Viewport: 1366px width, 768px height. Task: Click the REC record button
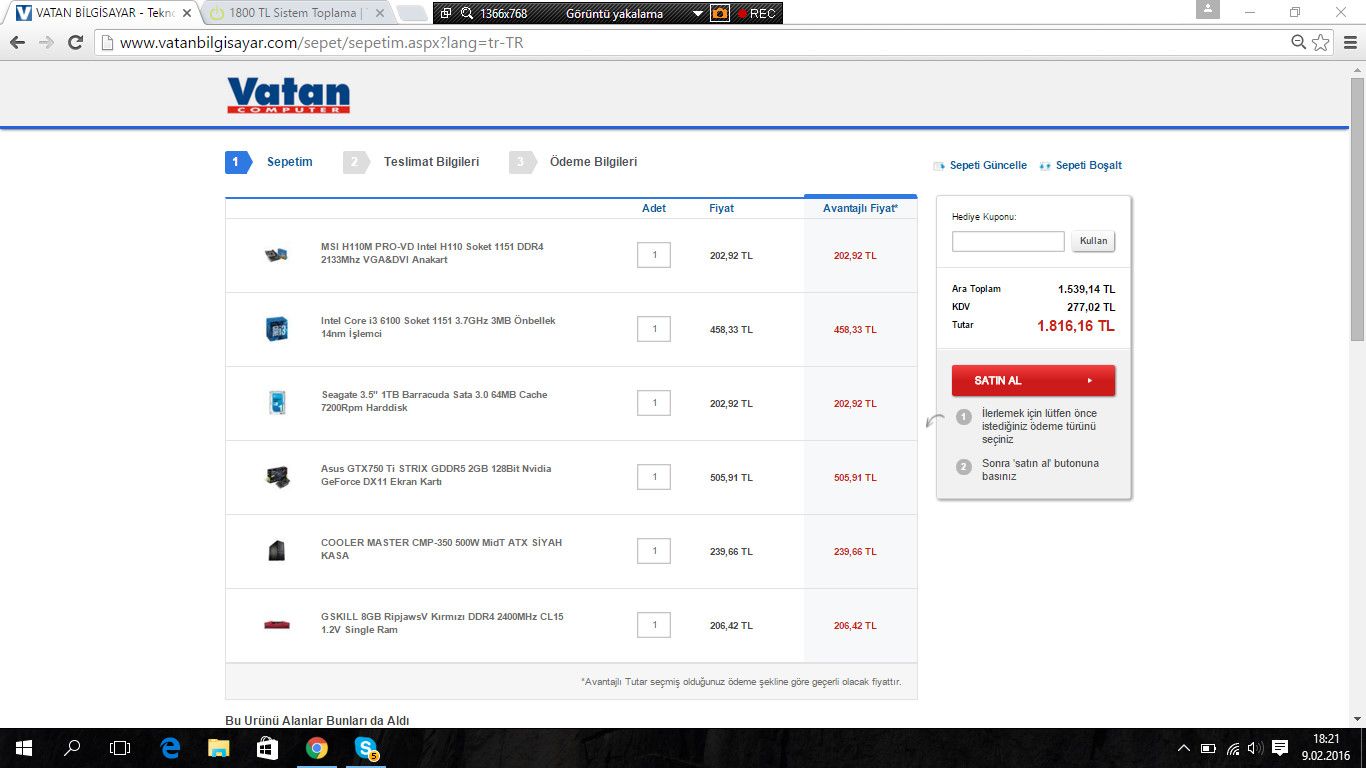757,13
